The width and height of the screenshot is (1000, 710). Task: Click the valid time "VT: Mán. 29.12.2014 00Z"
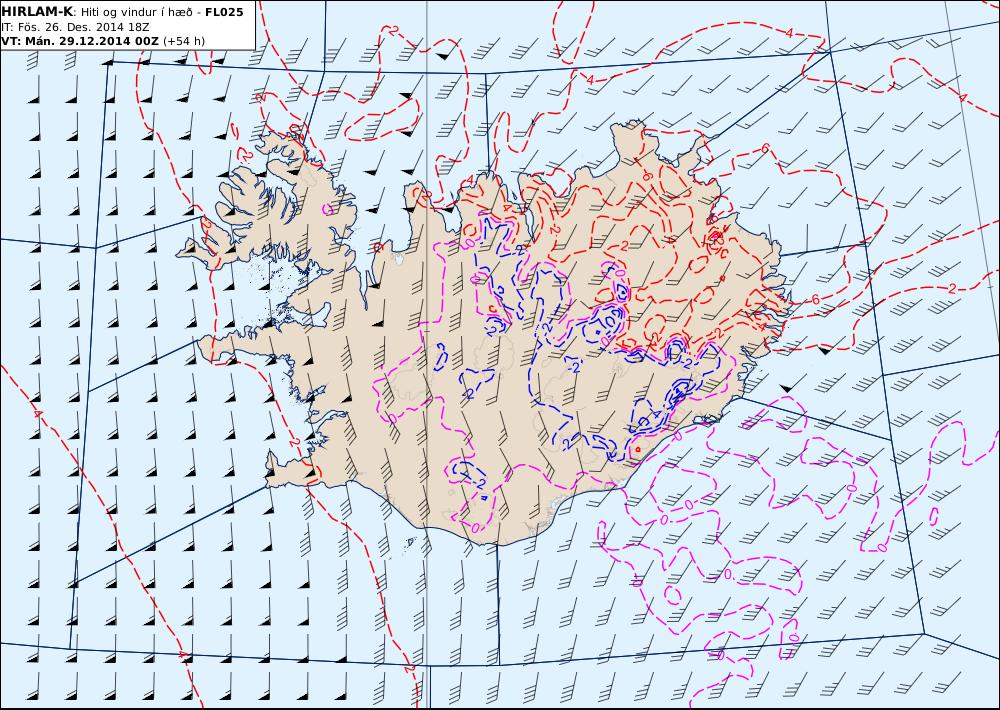(80, 41)
